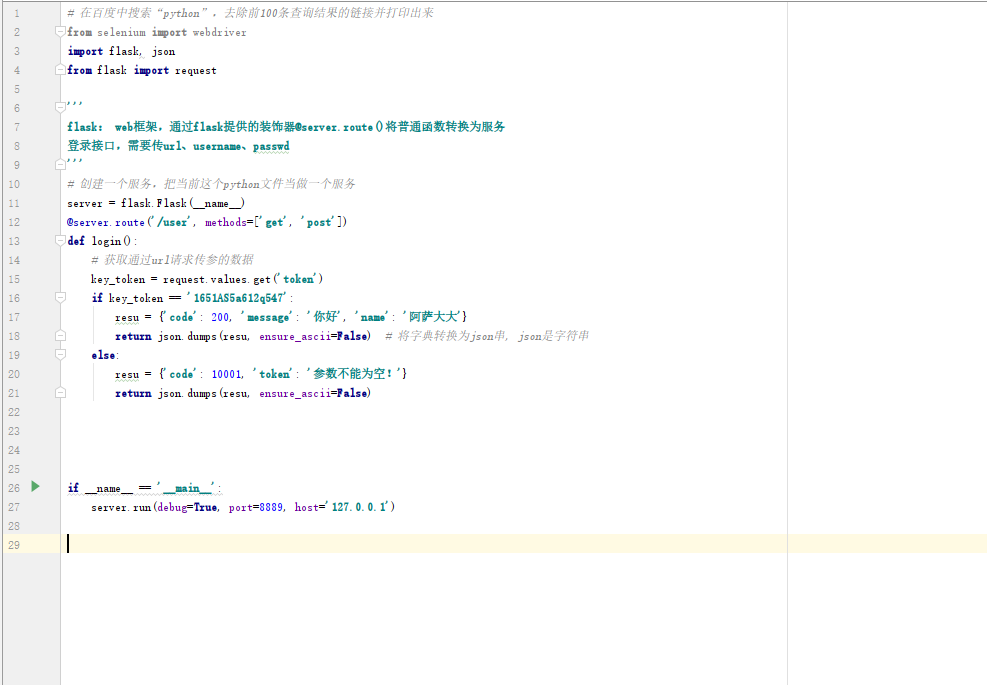987x685 pixels.
Task: Toggle the fold marker at line 4
Action: (60, 70)
